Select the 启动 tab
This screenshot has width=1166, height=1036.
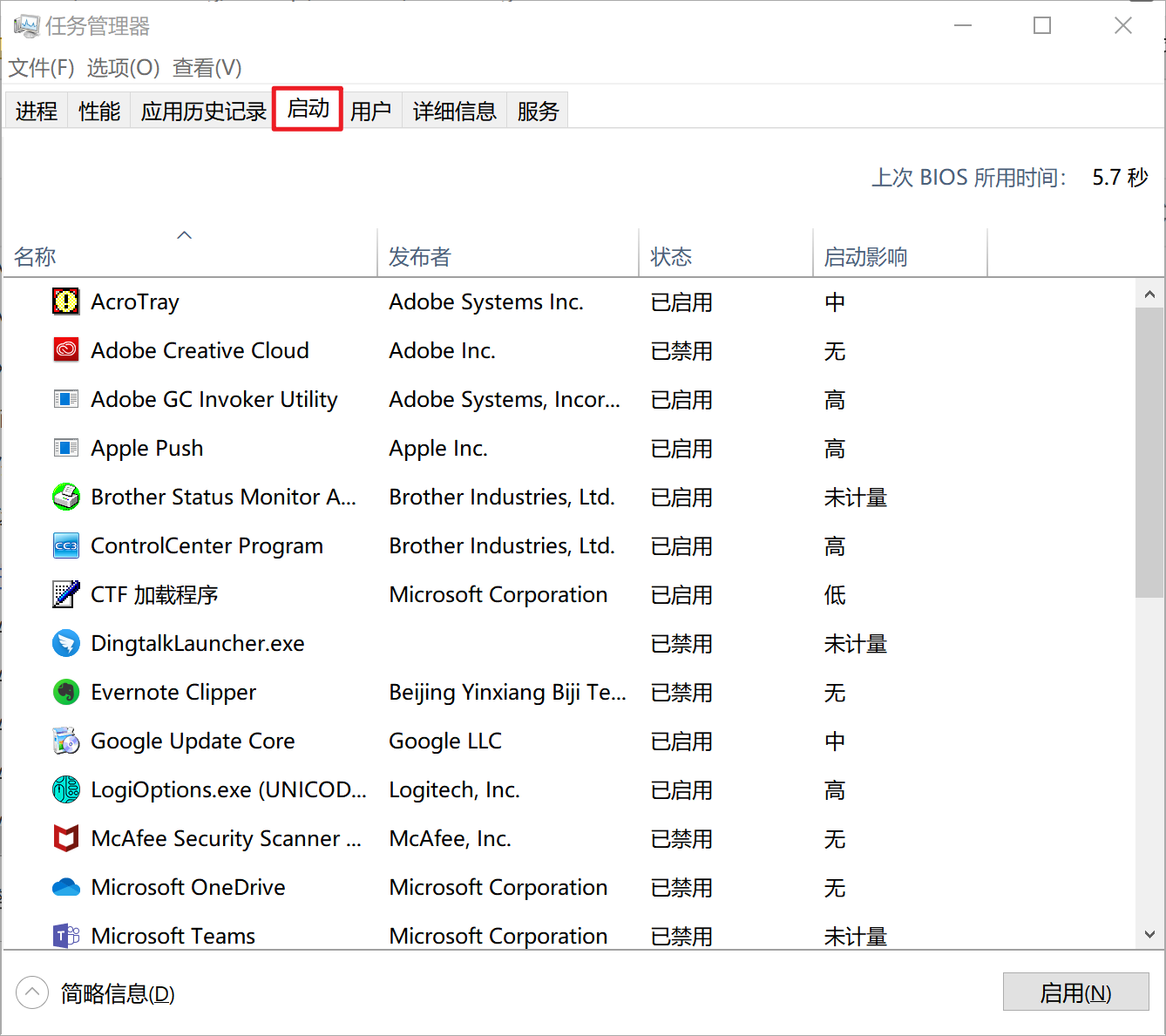point(308,109)
